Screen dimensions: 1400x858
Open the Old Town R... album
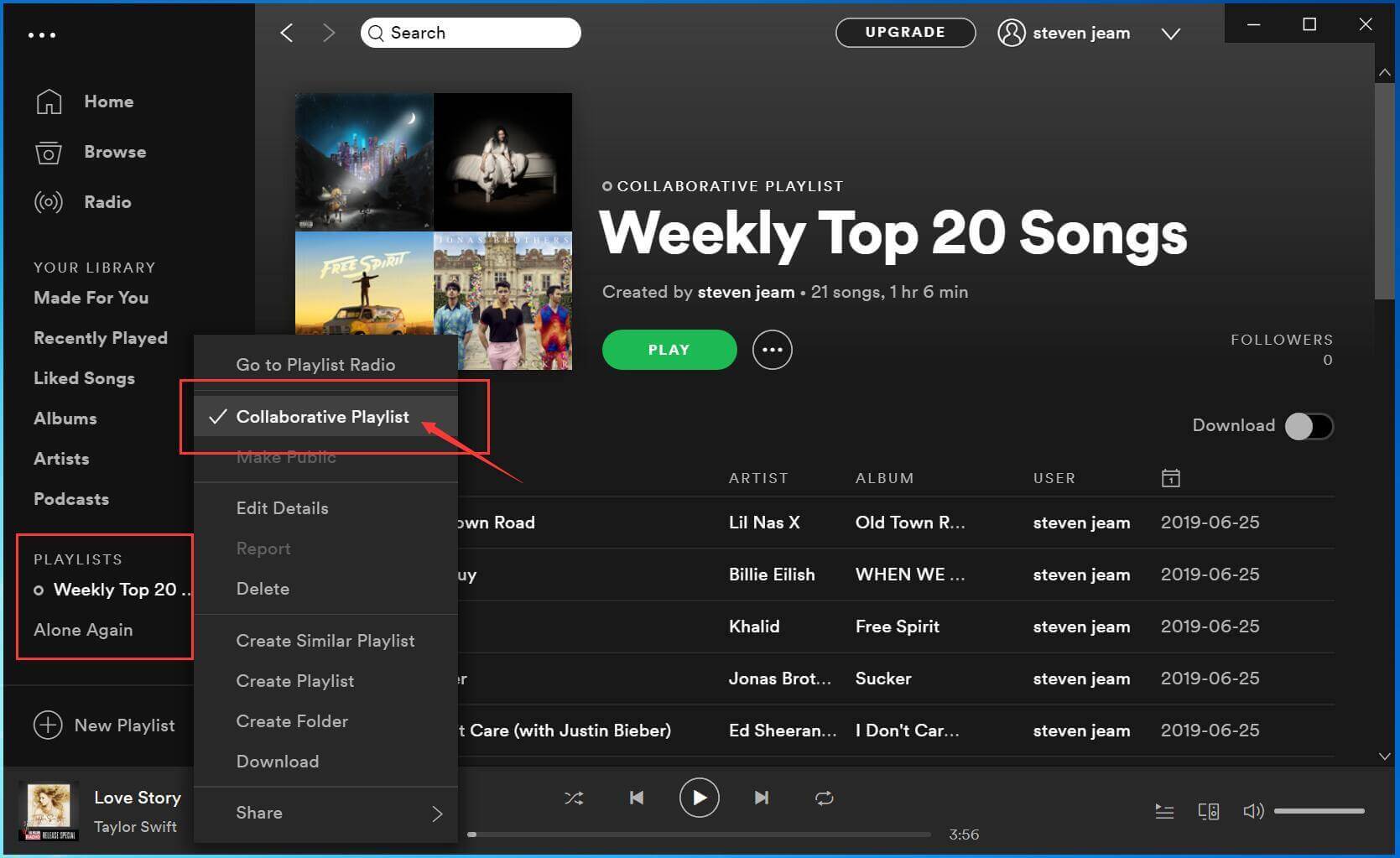pos(910,523)
